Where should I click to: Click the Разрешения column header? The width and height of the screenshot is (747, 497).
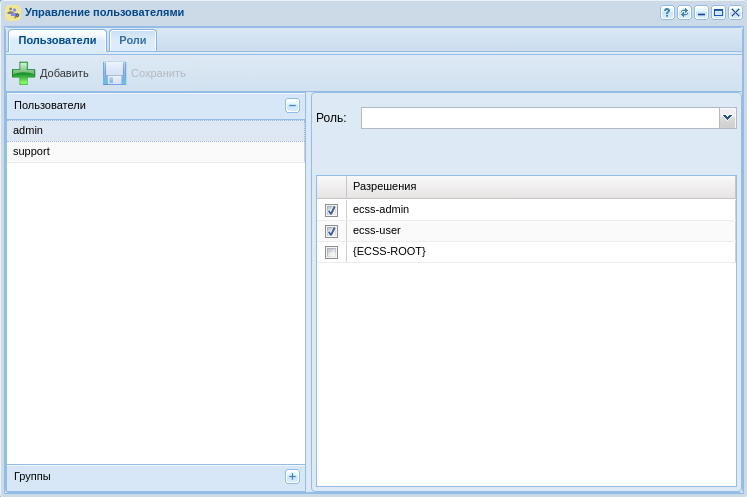540,187
